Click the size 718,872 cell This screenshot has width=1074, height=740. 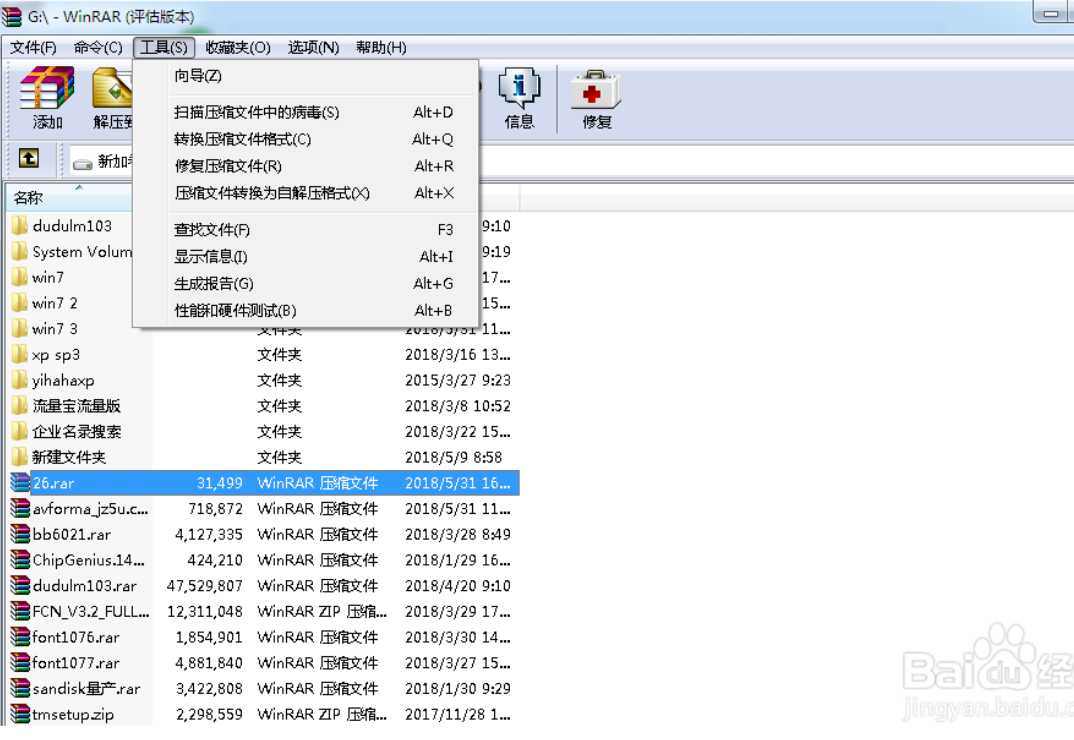[x=215, y=508]
